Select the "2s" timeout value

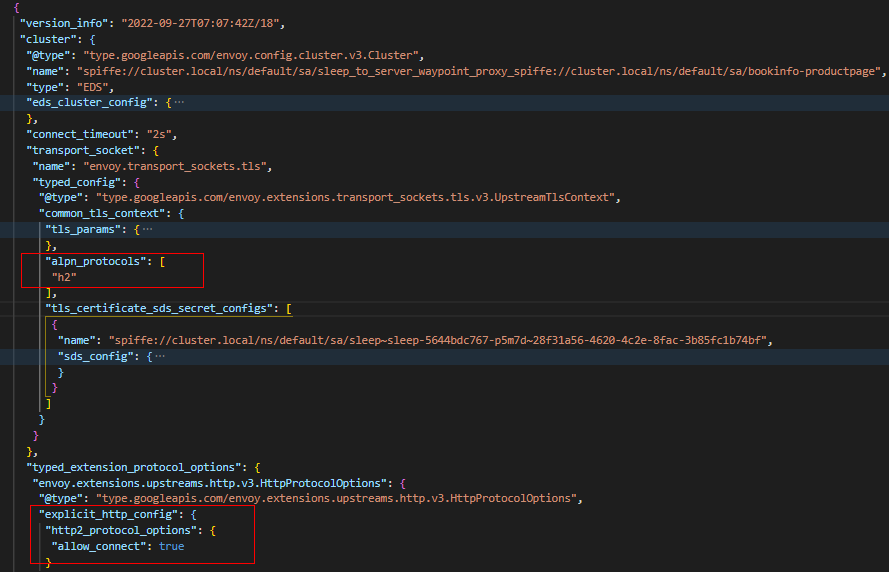159,134
